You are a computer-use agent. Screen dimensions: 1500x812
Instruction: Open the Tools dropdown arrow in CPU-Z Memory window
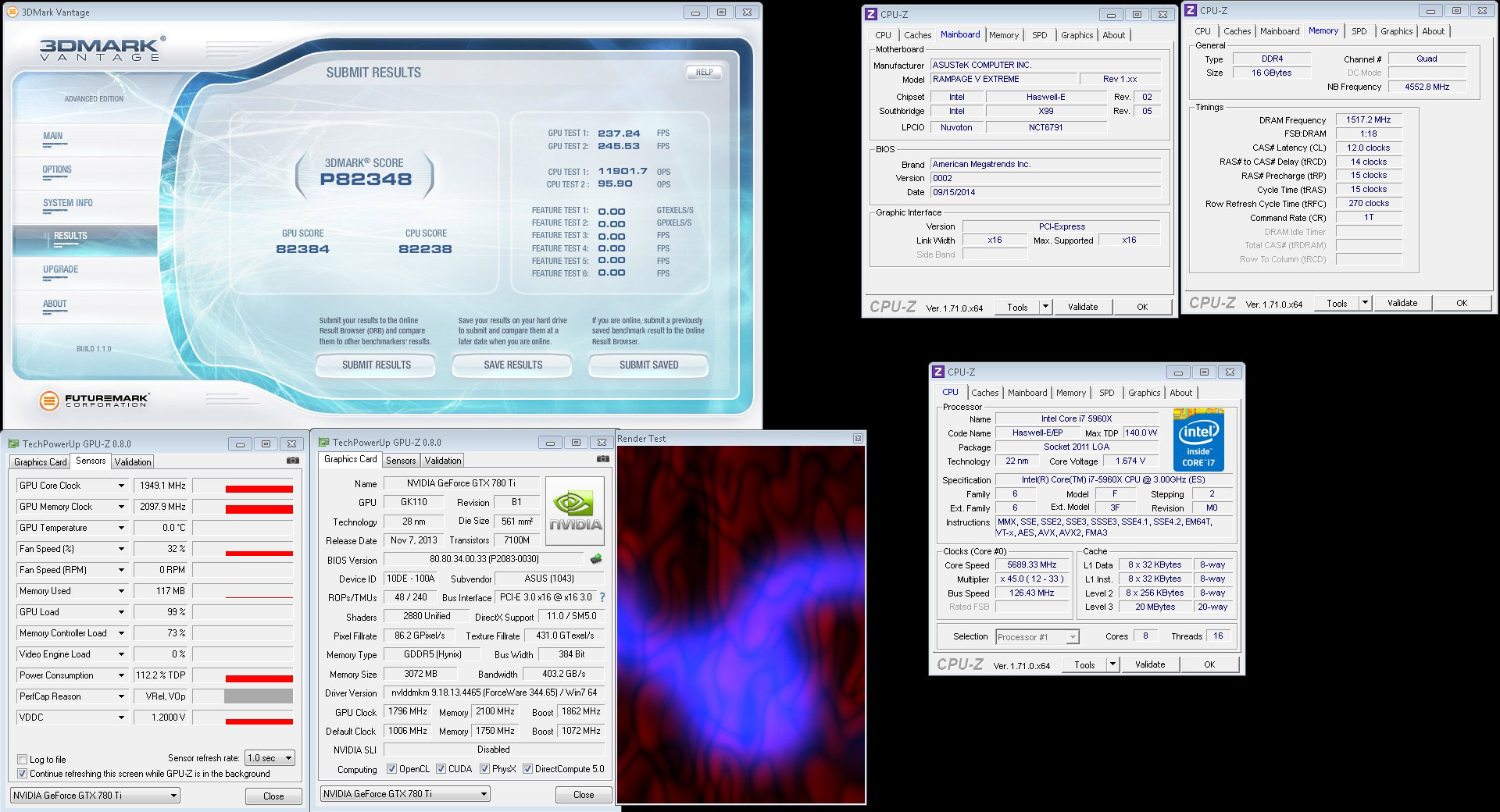click(1365, 303)
